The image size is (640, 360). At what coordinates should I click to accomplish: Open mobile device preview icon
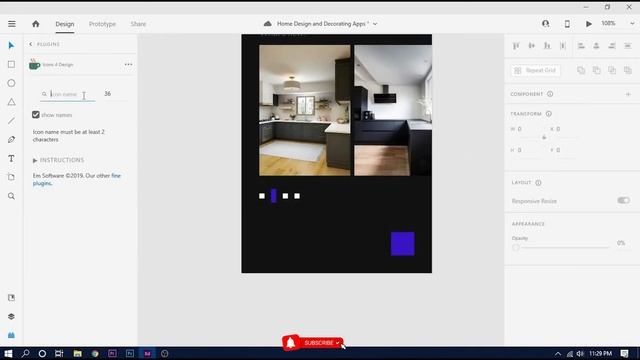pyautogui.click(x=567, y=24)
